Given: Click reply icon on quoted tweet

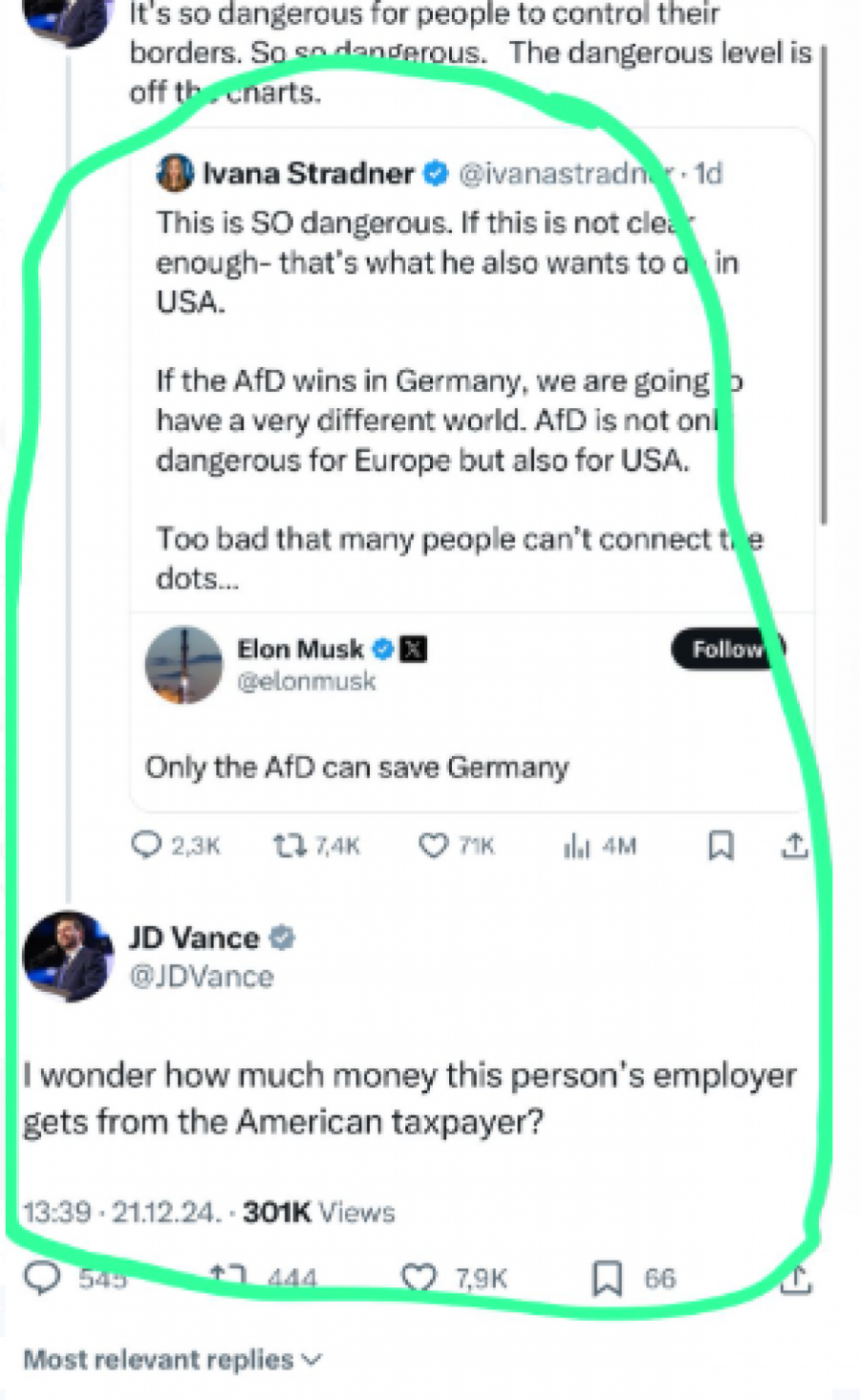Looking at the screenshot, I should click(x=145, y=845).
